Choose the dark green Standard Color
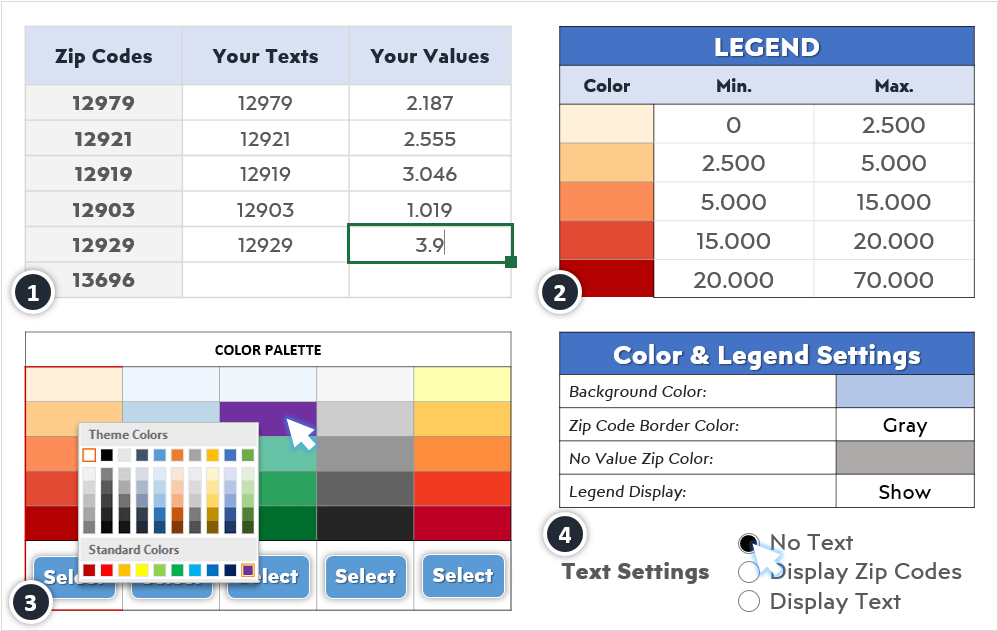This screenshot has width=998, height=631. (x=178, y=570)
